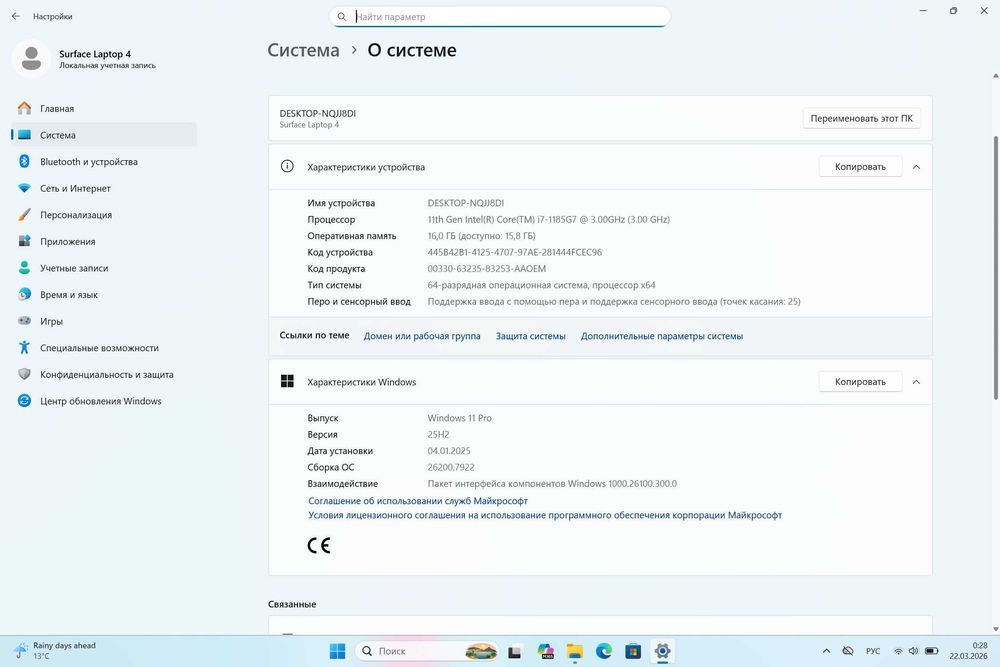Click the processor value i7-1185G7
1000x667 pixels.
click(548, 219)
